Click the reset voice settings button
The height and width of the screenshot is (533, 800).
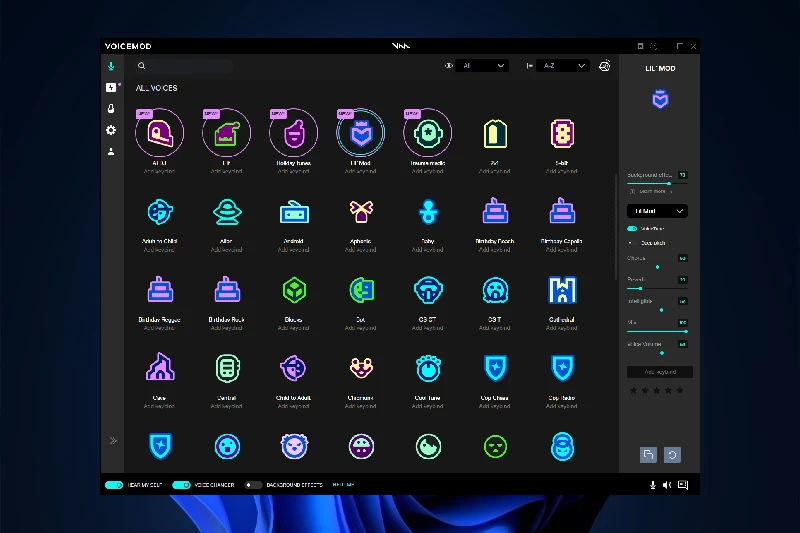pos(672,455)
